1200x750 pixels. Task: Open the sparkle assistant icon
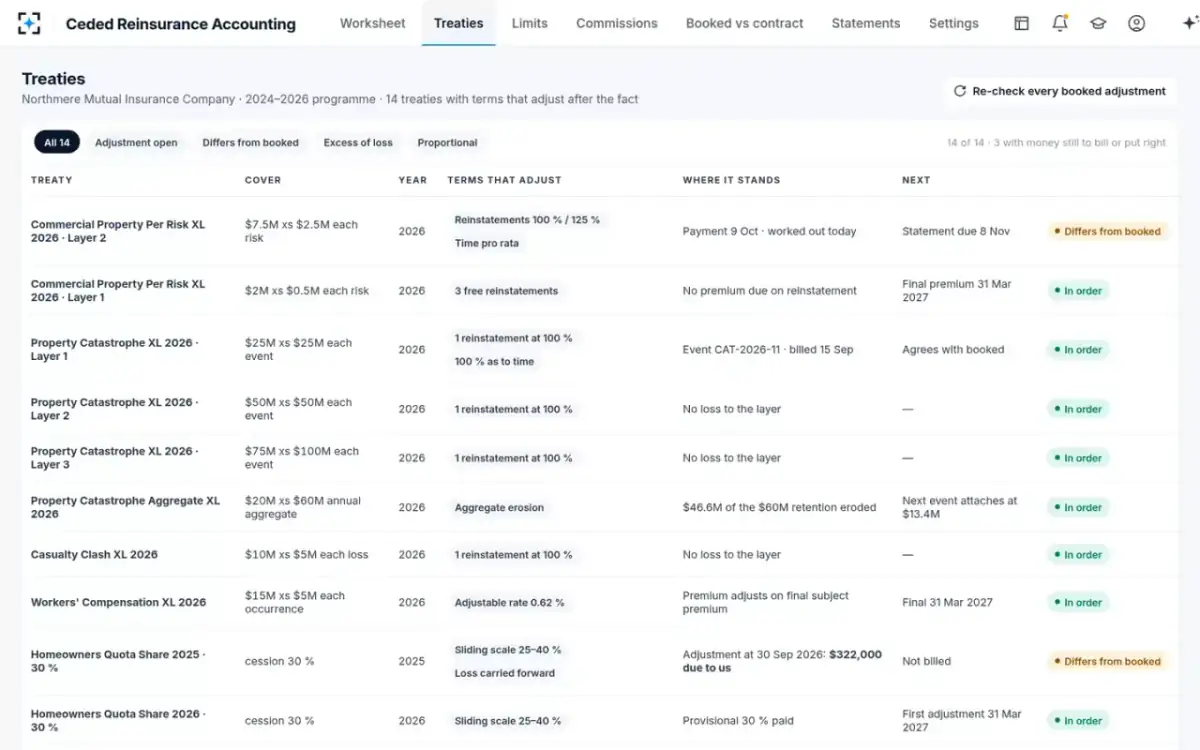tap(1189, 23)
